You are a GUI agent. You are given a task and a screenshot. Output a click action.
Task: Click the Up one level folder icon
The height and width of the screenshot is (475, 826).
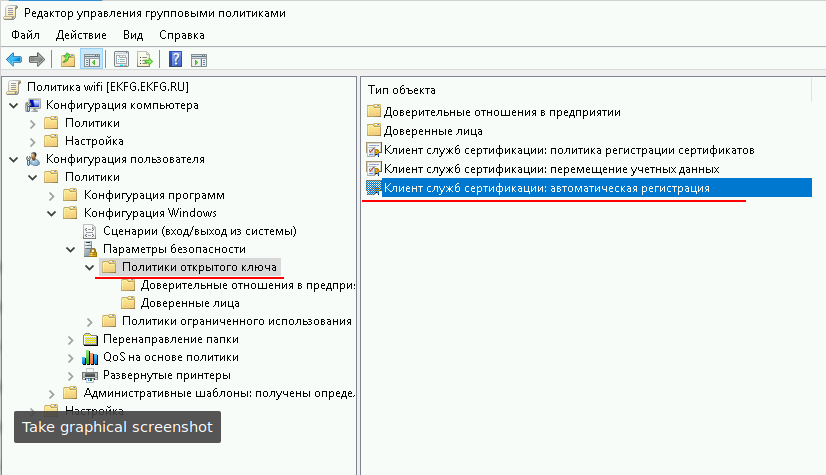click(x=68, y=60)
